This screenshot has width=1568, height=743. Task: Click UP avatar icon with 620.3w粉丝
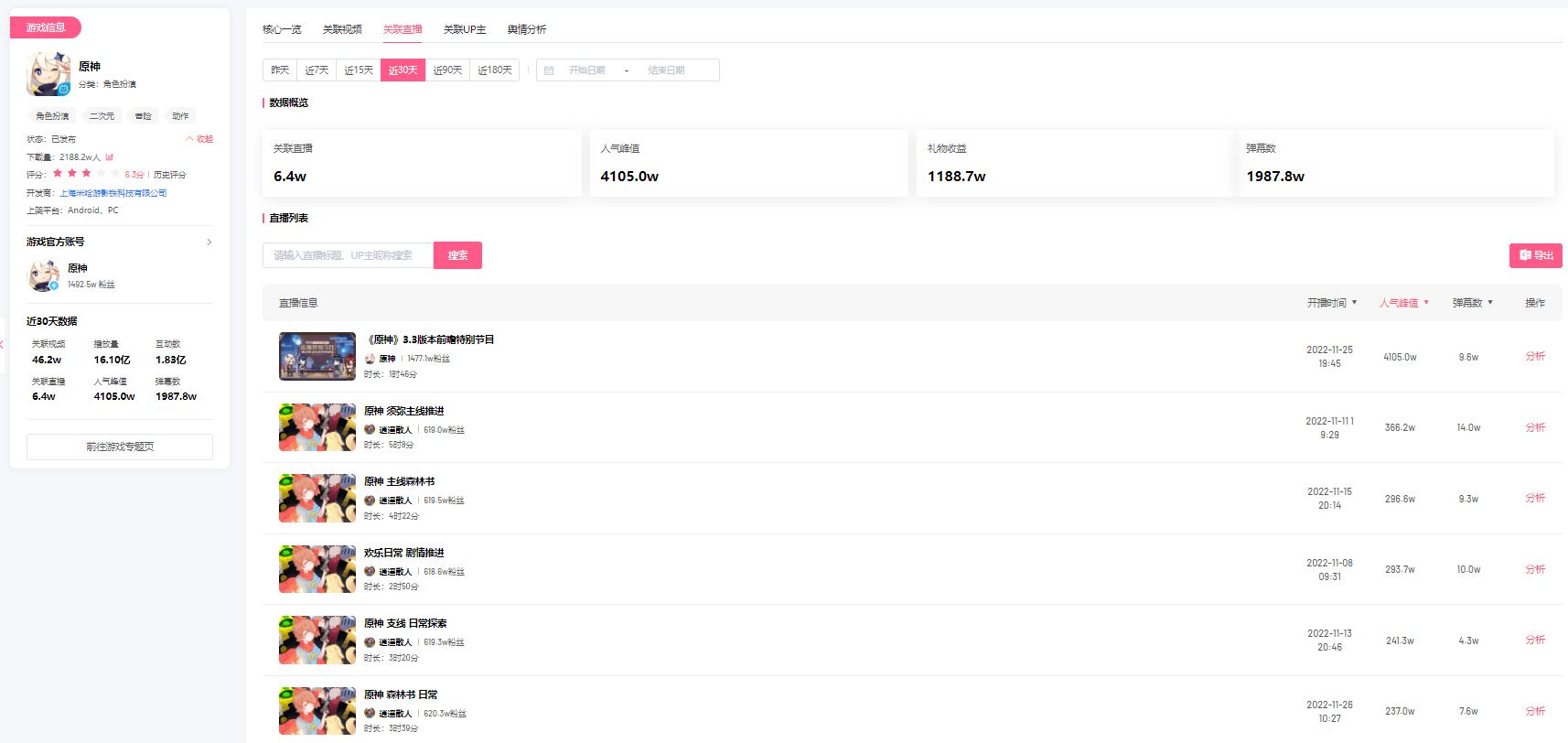(370, 714)
